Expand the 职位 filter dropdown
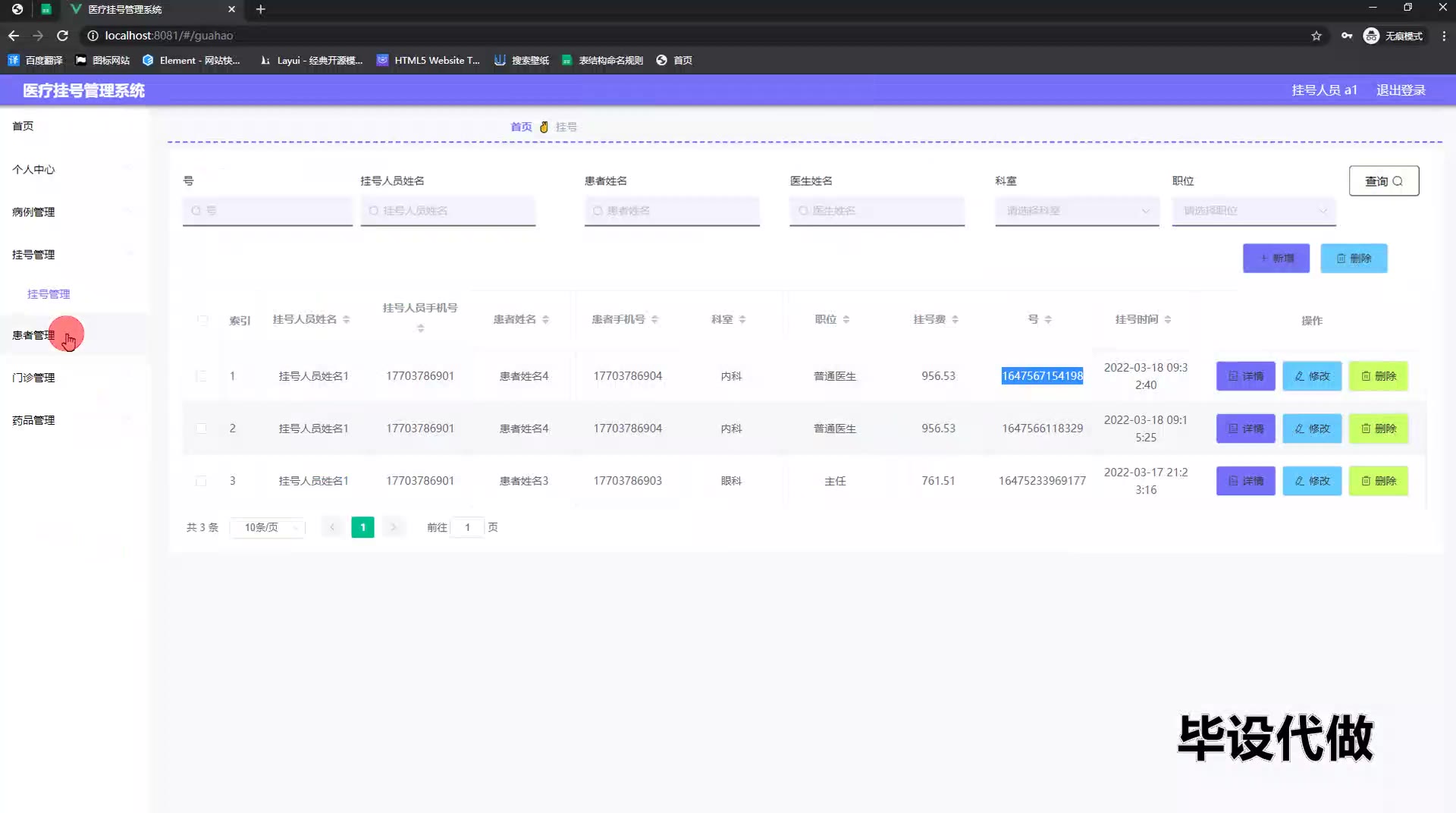The image size is (1456, 813). (1254, 211)
